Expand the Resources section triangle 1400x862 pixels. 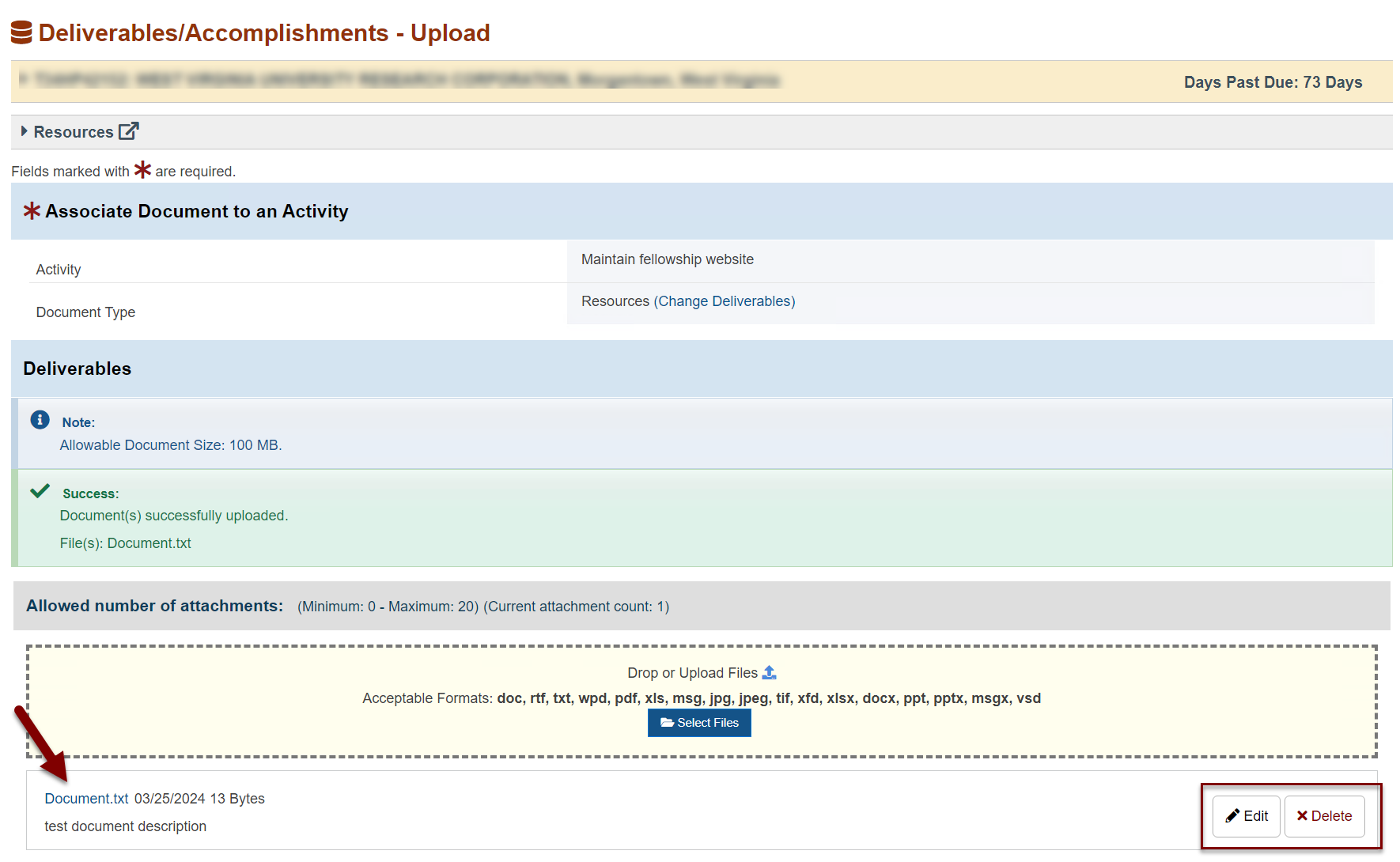click(x=25, y=131)
